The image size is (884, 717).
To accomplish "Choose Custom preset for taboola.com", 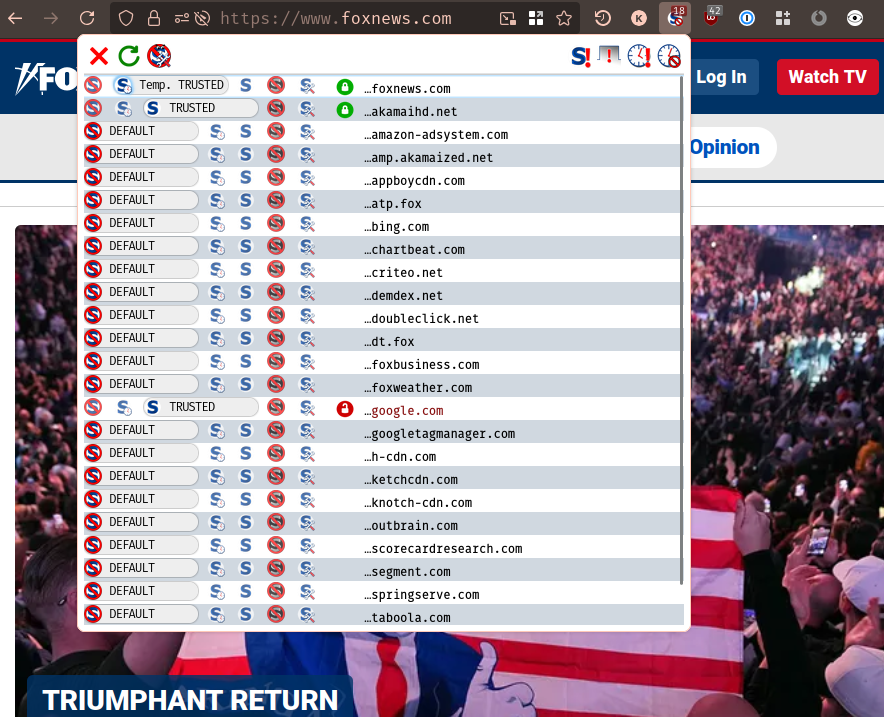I will [x=307, y=617].
